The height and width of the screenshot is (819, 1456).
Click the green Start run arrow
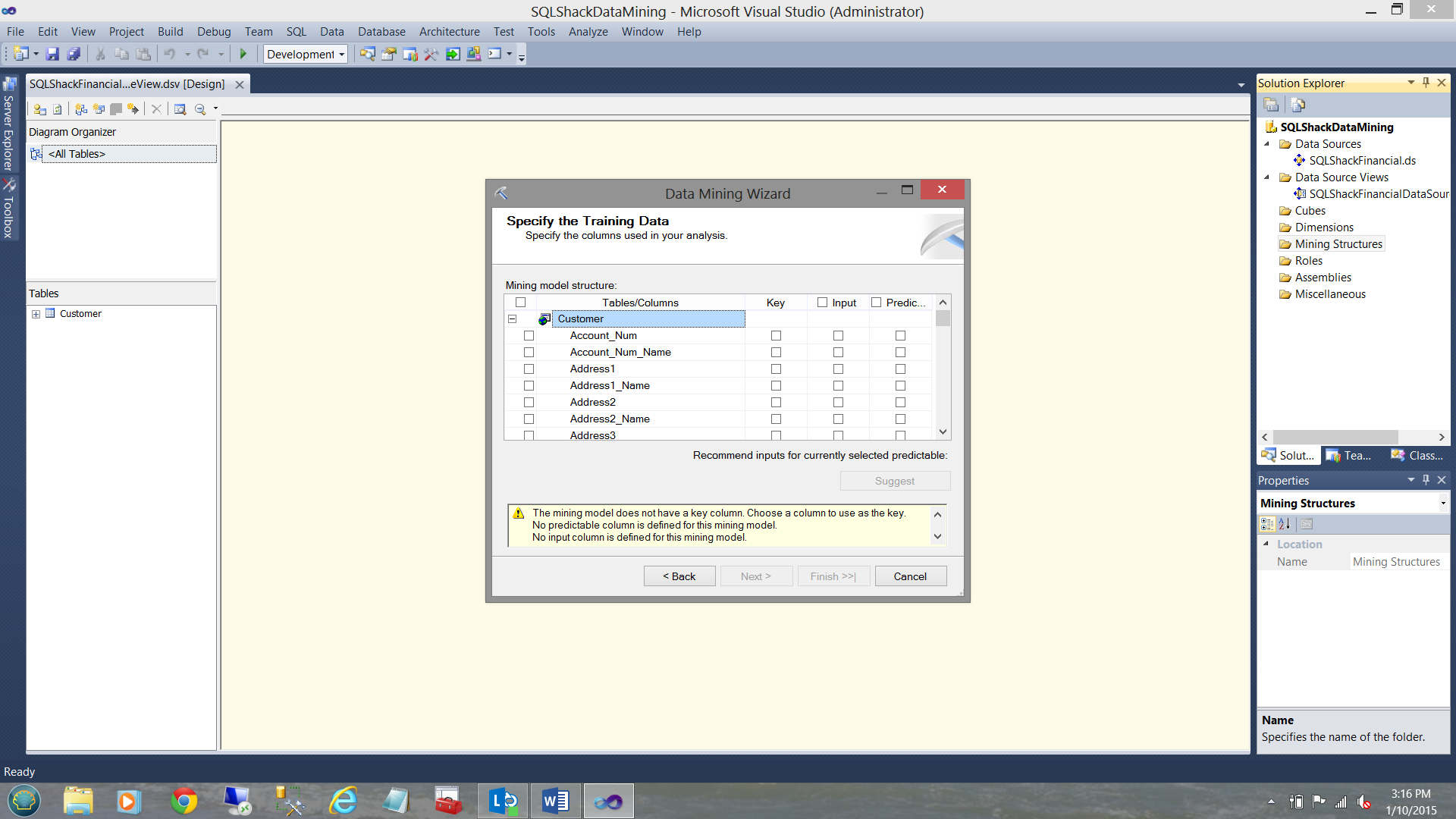243,54
